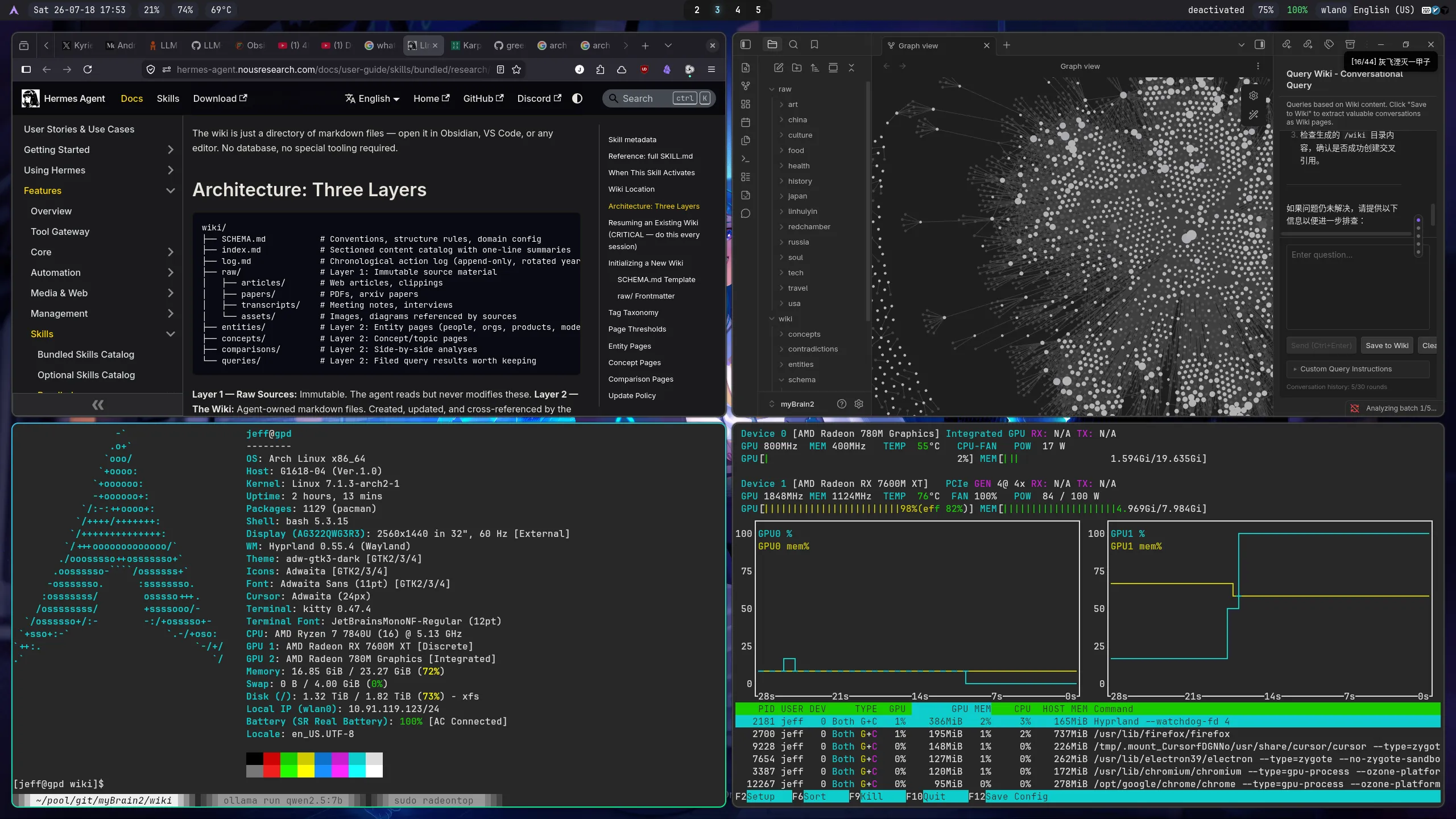1456x819 pixels.
Task: Change sort order in Obsidian file explorer
Action: click(x=815, y=68)
